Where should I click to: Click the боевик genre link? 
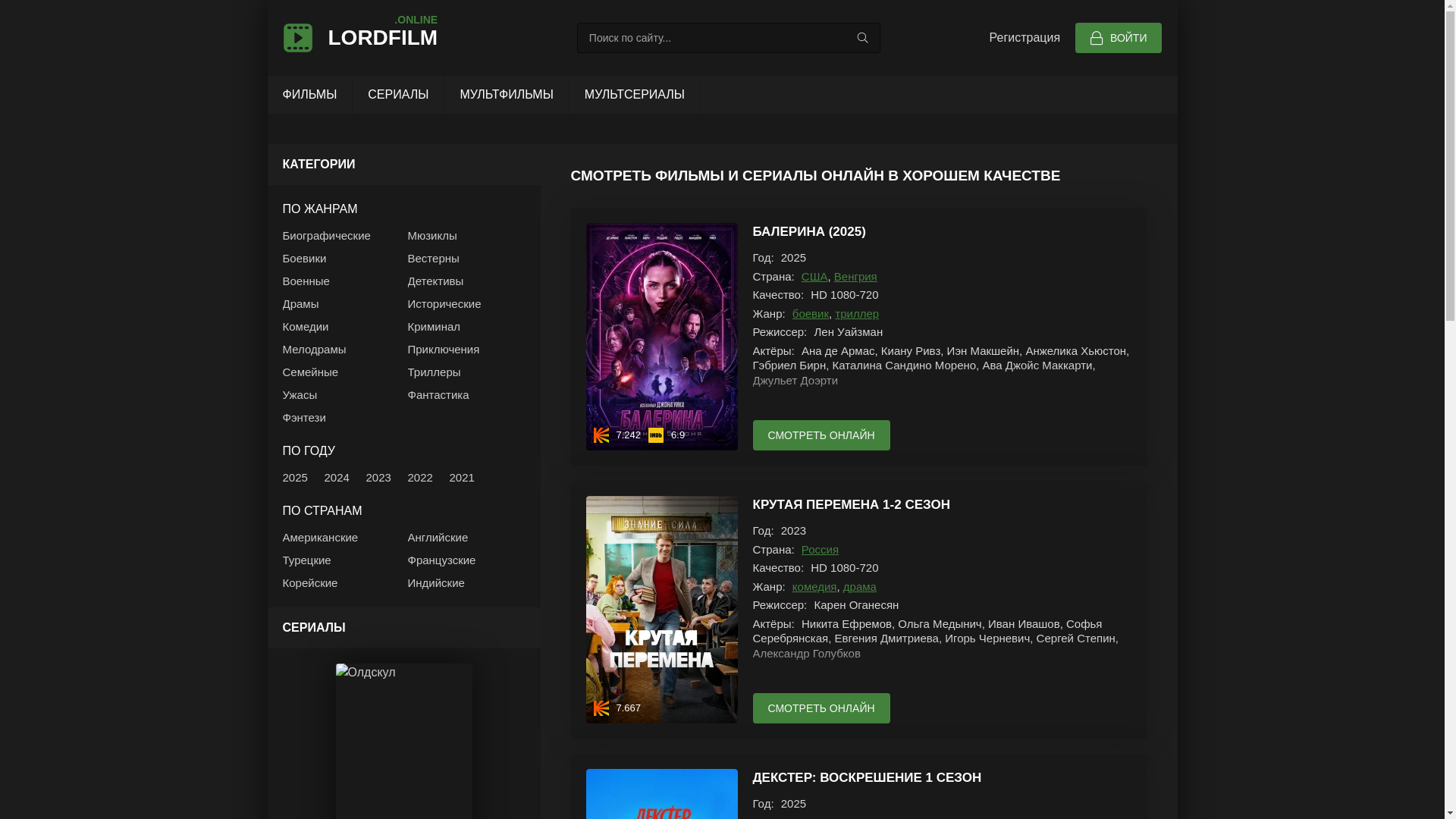(x=811, y=314)
